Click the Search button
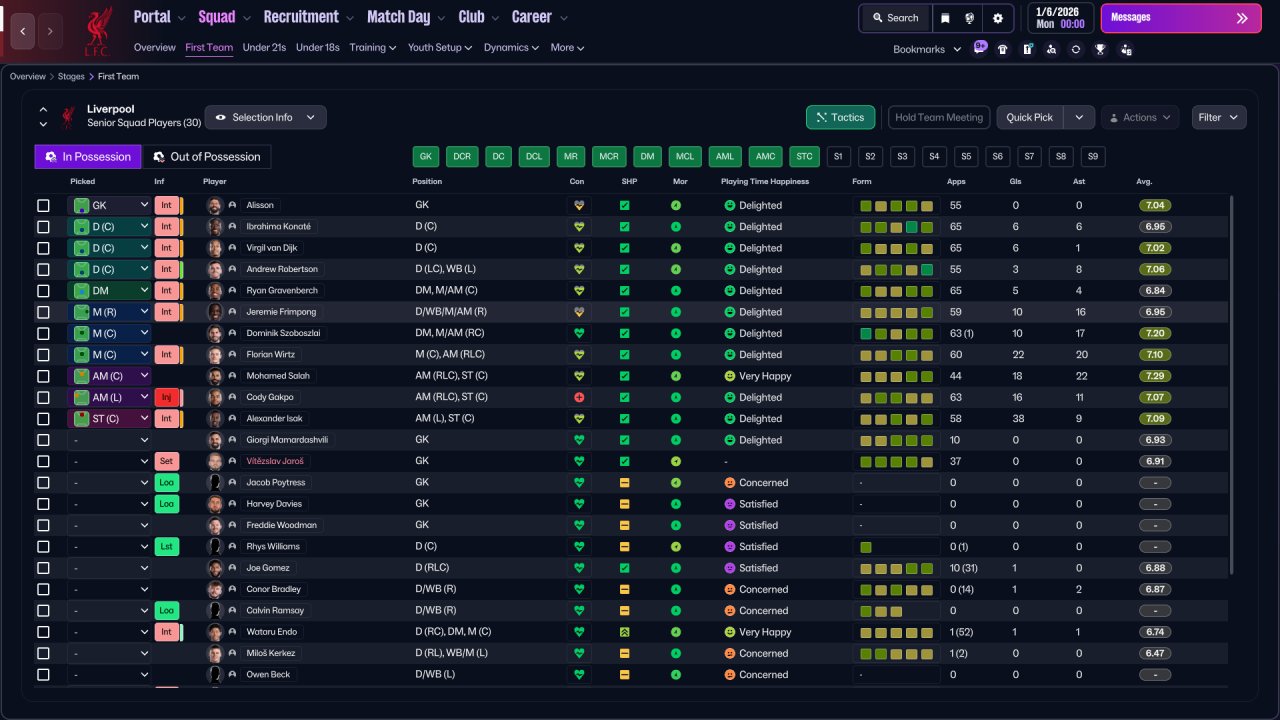 click(x=895, y=18)
